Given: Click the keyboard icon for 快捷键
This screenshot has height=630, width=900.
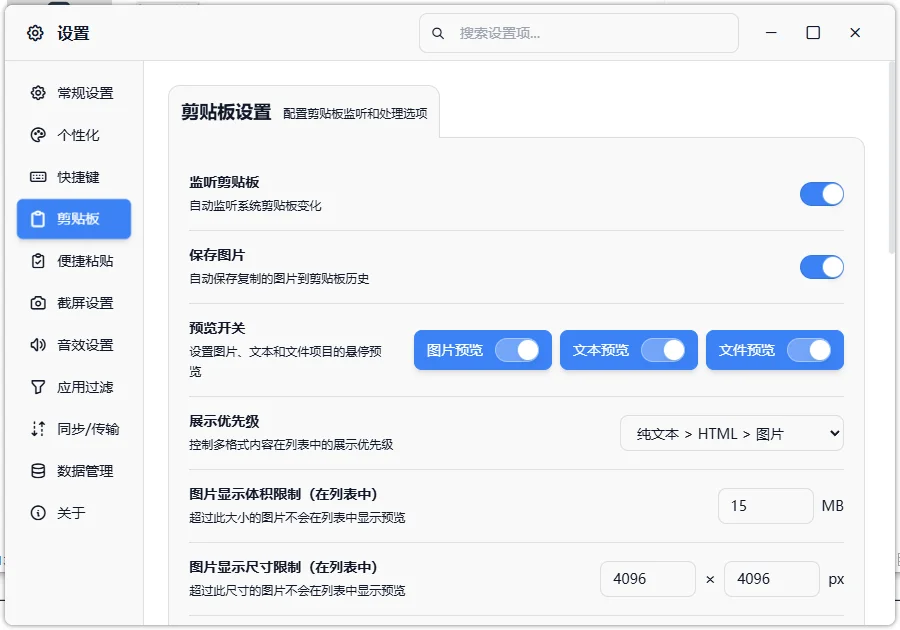Looking at the screenshot, I should 38,177.
